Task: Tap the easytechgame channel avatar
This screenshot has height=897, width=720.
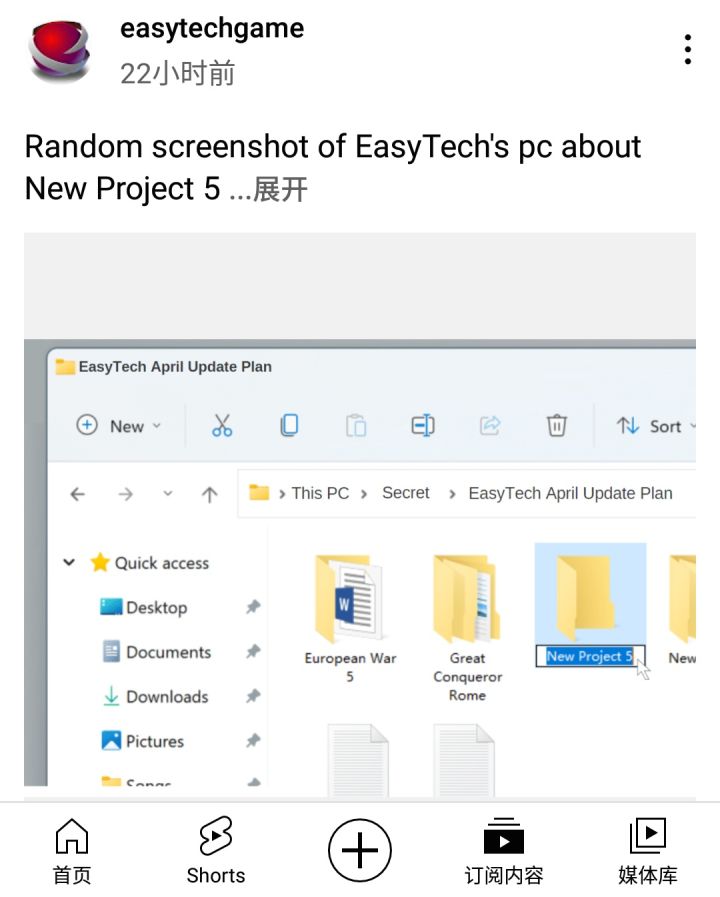Action: click(61, 52)
